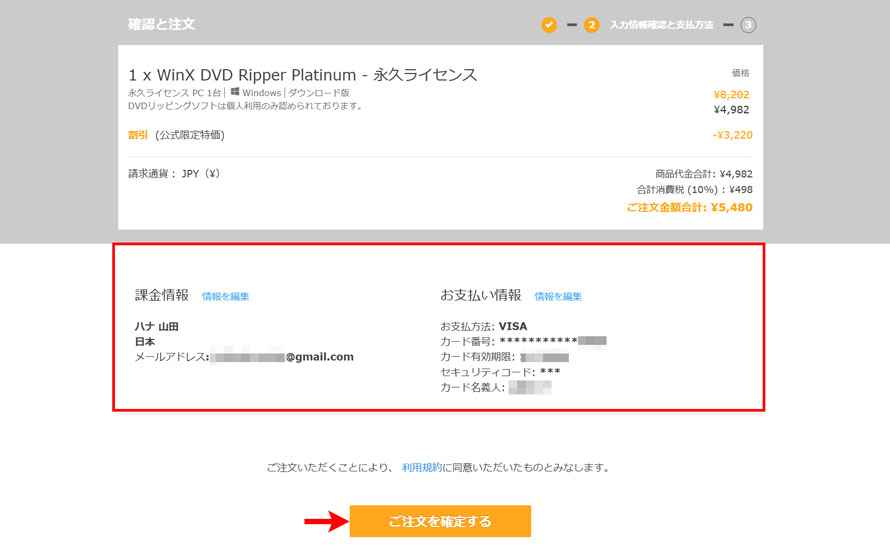Click the メールアドレス gmail.com line

point(244,357)
